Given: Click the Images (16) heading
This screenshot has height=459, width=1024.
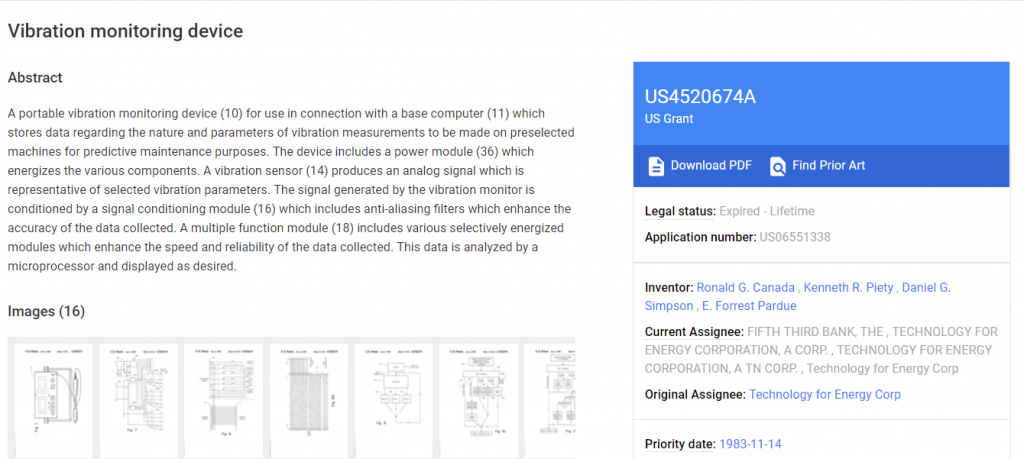Looking at the screenshot, I should coord(46,312).
